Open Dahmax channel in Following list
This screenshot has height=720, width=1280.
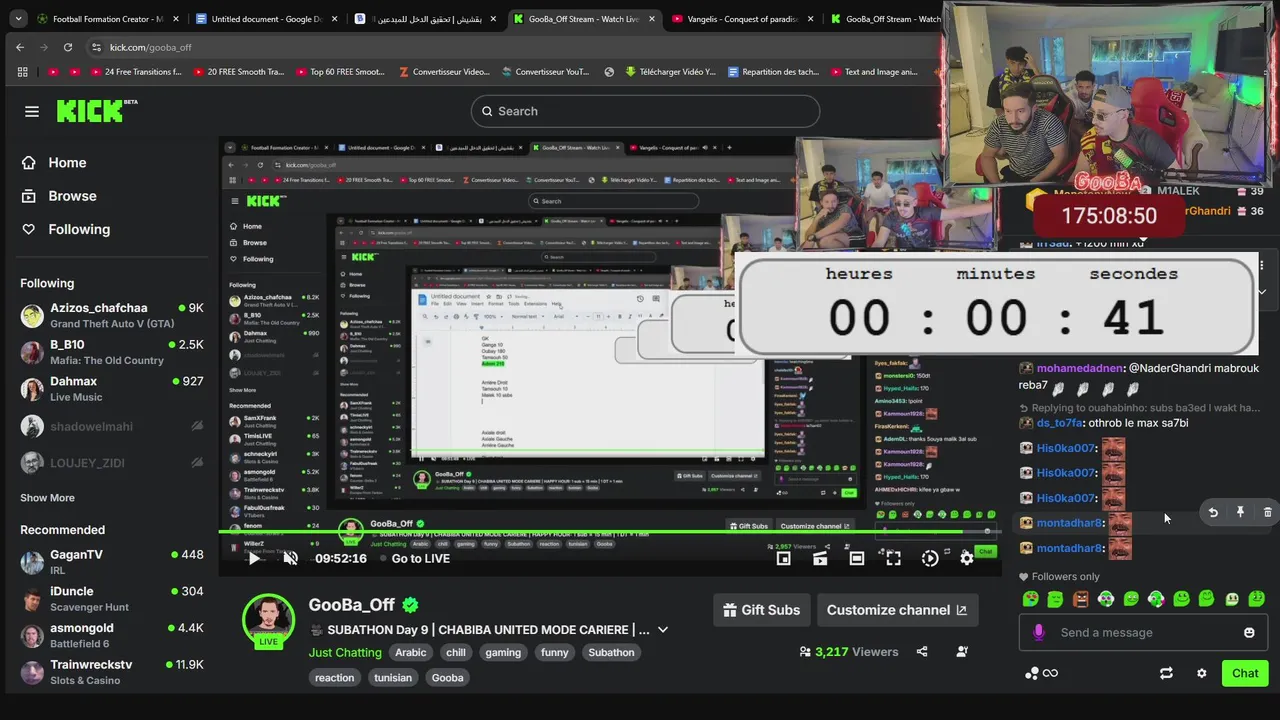[x=112, y=389]
